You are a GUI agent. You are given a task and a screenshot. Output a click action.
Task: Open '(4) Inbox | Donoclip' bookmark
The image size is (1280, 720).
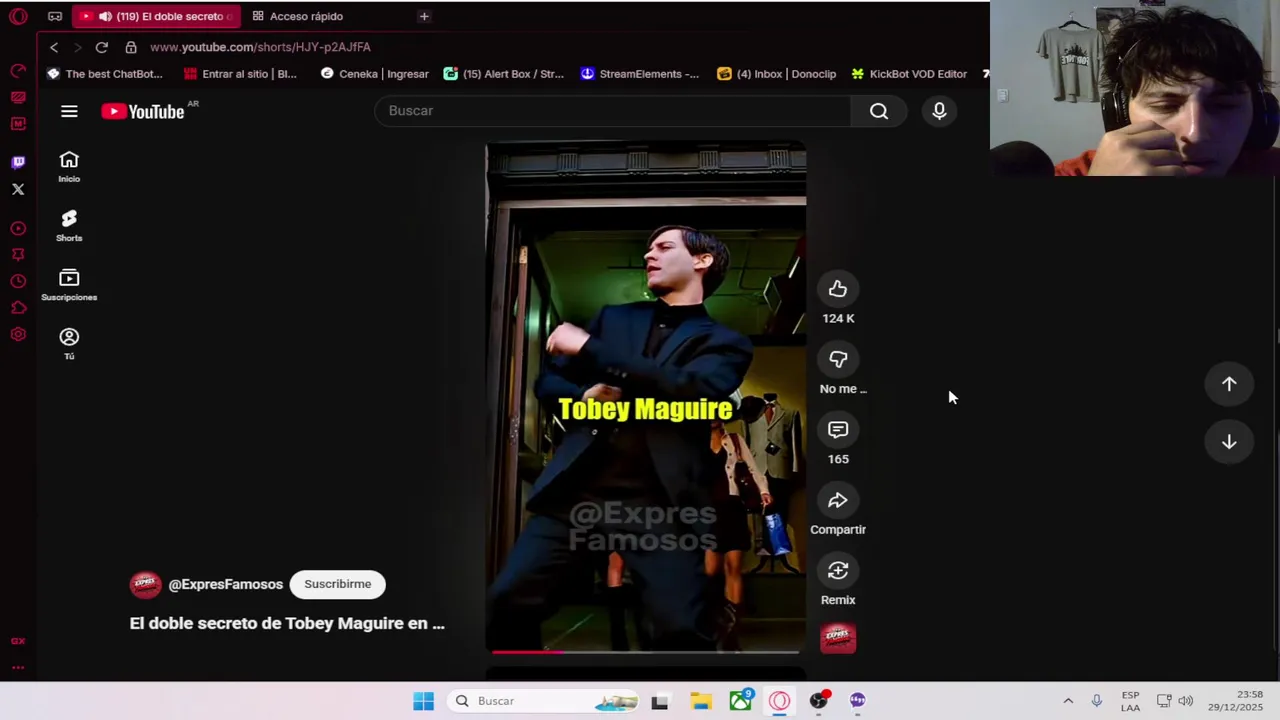coord(777,74)
